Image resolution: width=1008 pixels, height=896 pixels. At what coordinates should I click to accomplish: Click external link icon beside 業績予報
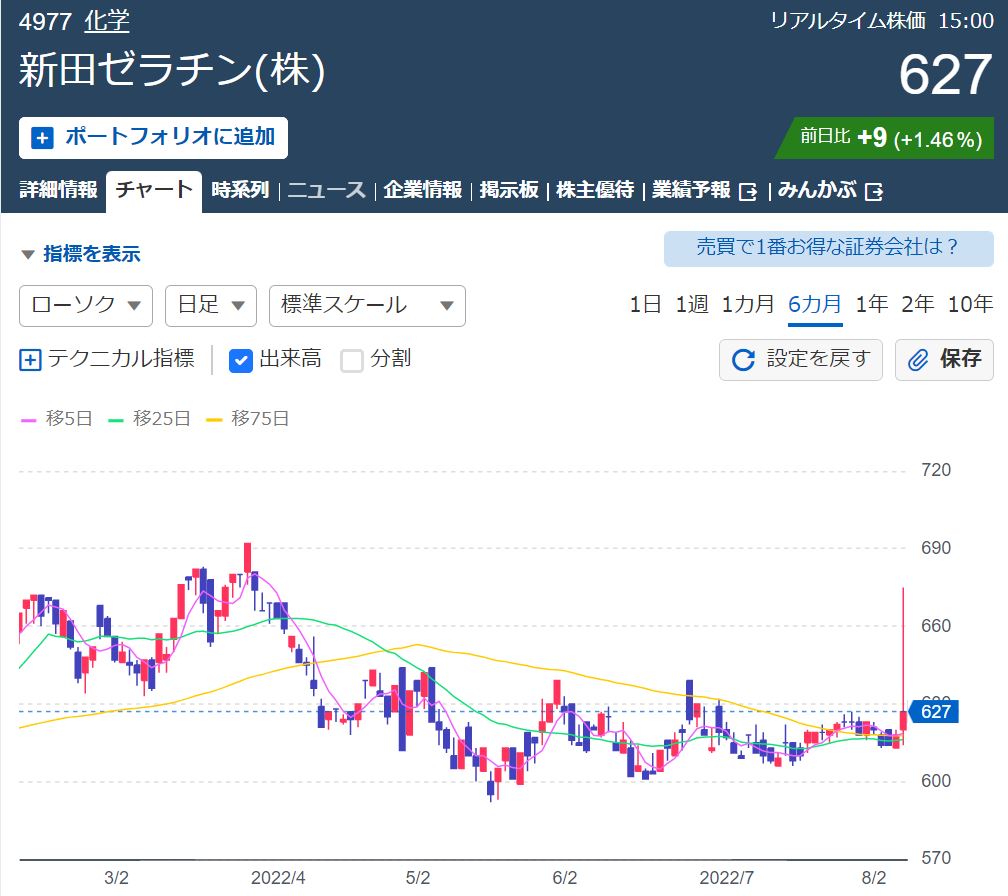point(748,192)
